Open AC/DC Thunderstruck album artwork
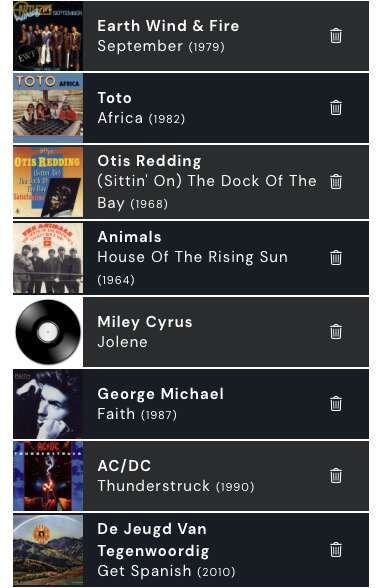380x588 pixels. (x=48, y=476)
